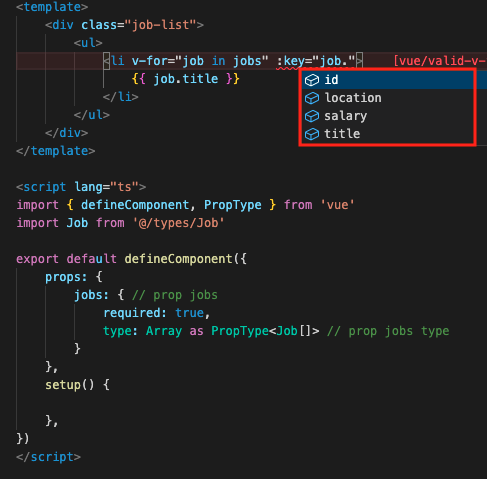Click the '@/types/Job' import path
The image size is (487, 479).
click(178, 223)
